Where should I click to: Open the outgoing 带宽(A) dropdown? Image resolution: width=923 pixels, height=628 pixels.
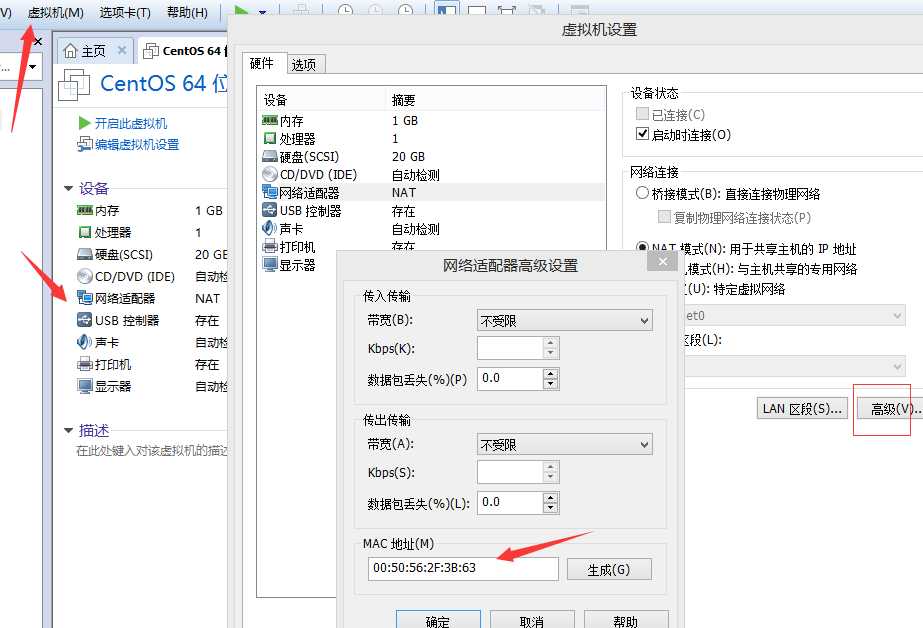565,444
